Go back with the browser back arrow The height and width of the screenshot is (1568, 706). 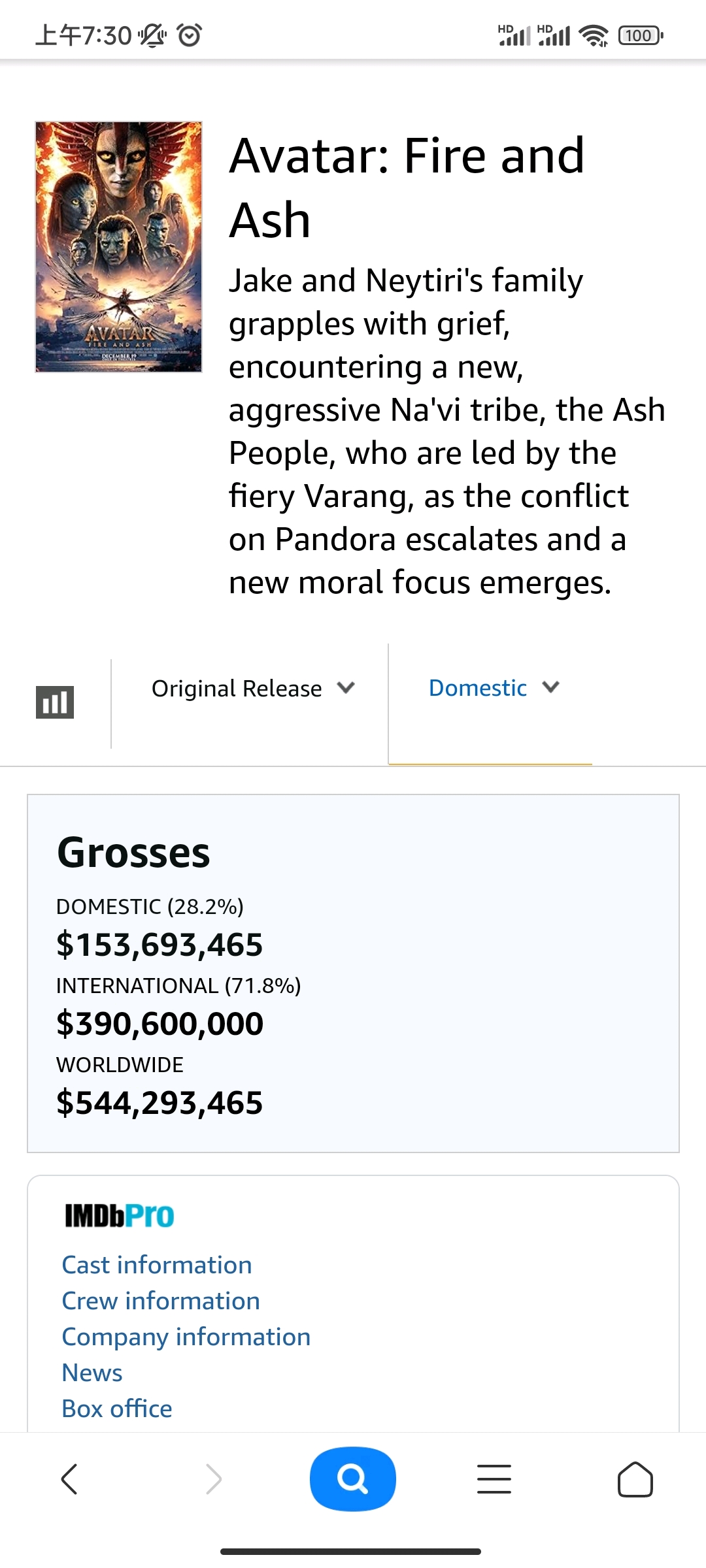point(69,1479)
